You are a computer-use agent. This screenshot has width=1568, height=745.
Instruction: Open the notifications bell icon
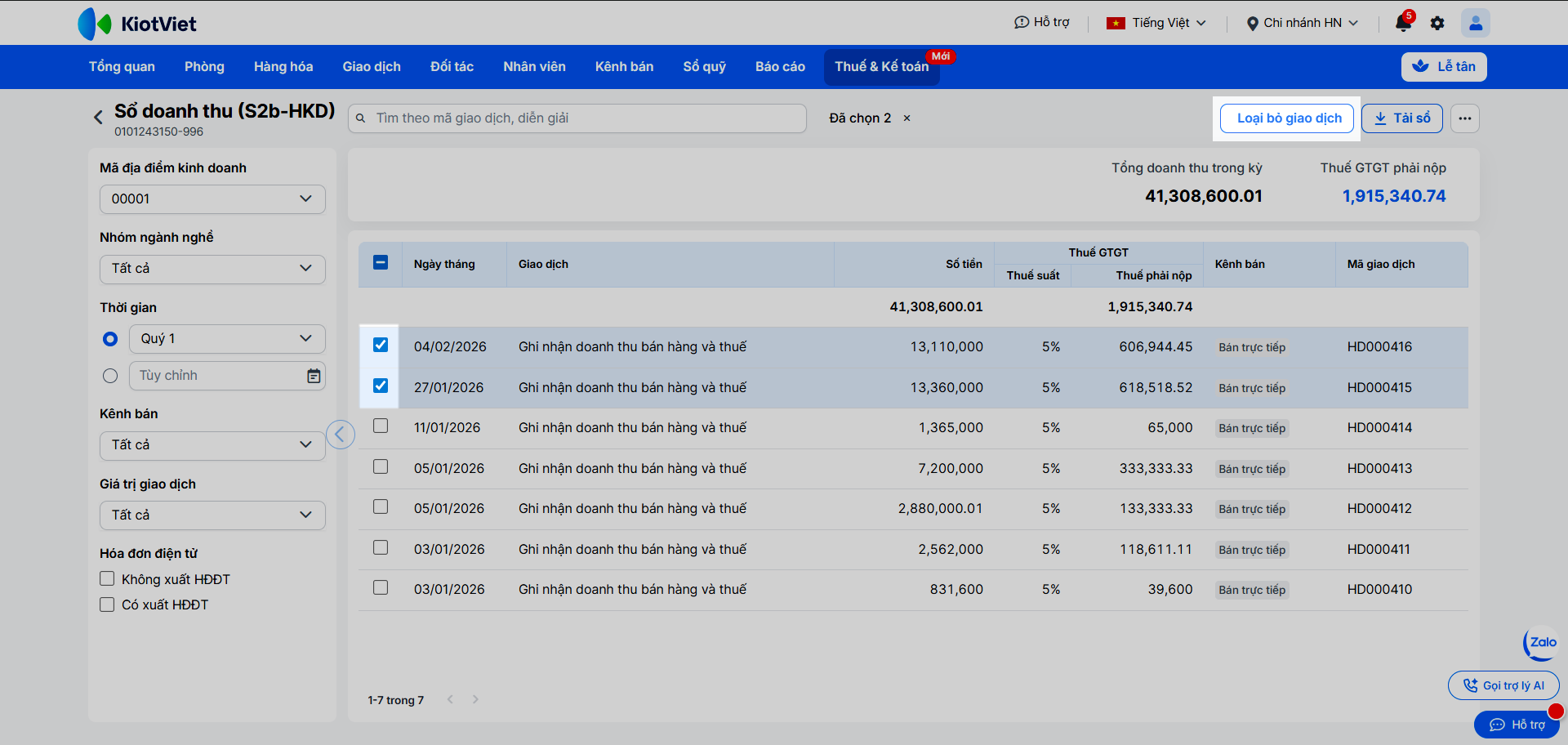point(1403,23)
